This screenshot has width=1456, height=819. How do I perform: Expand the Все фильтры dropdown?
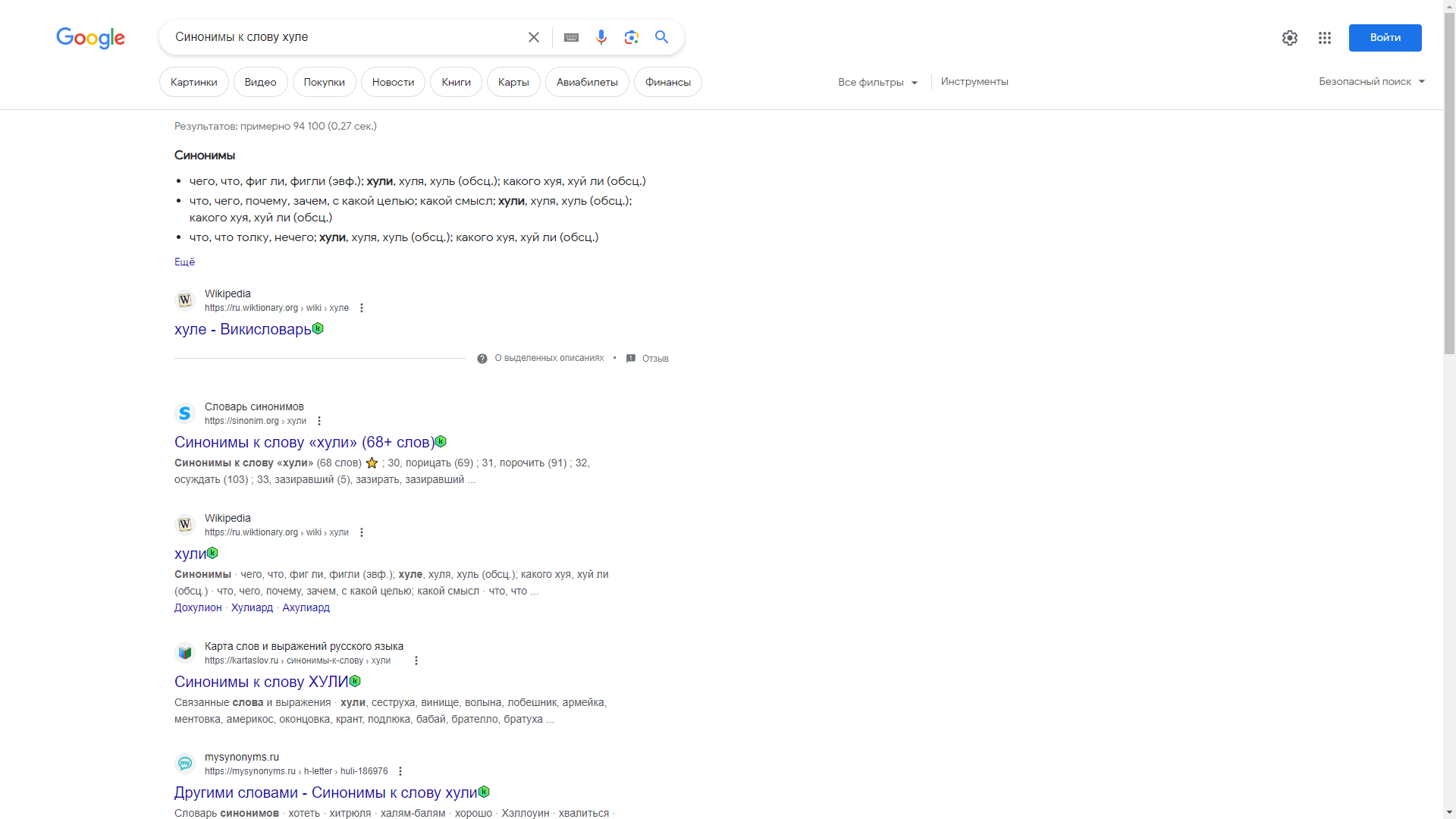878,82
